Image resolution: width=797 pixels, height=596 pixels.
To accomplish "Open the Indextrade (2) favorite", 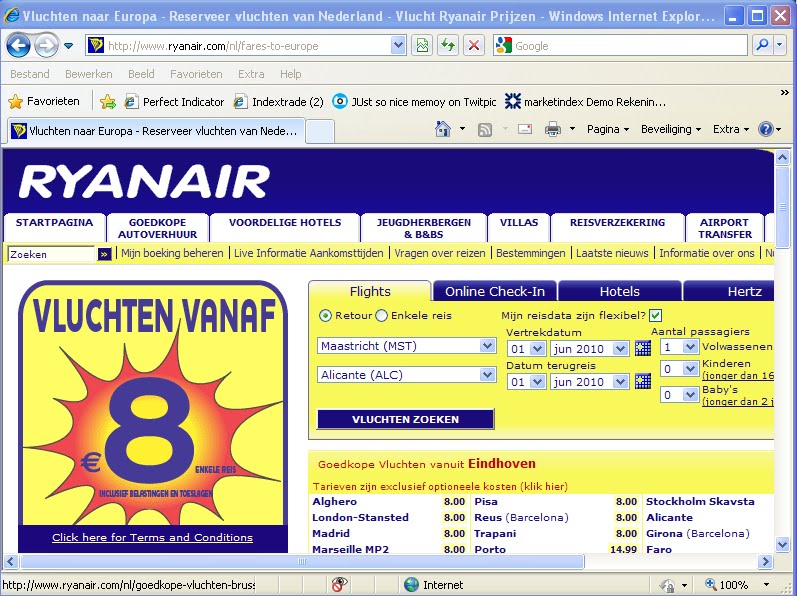I will click(278, 102).
